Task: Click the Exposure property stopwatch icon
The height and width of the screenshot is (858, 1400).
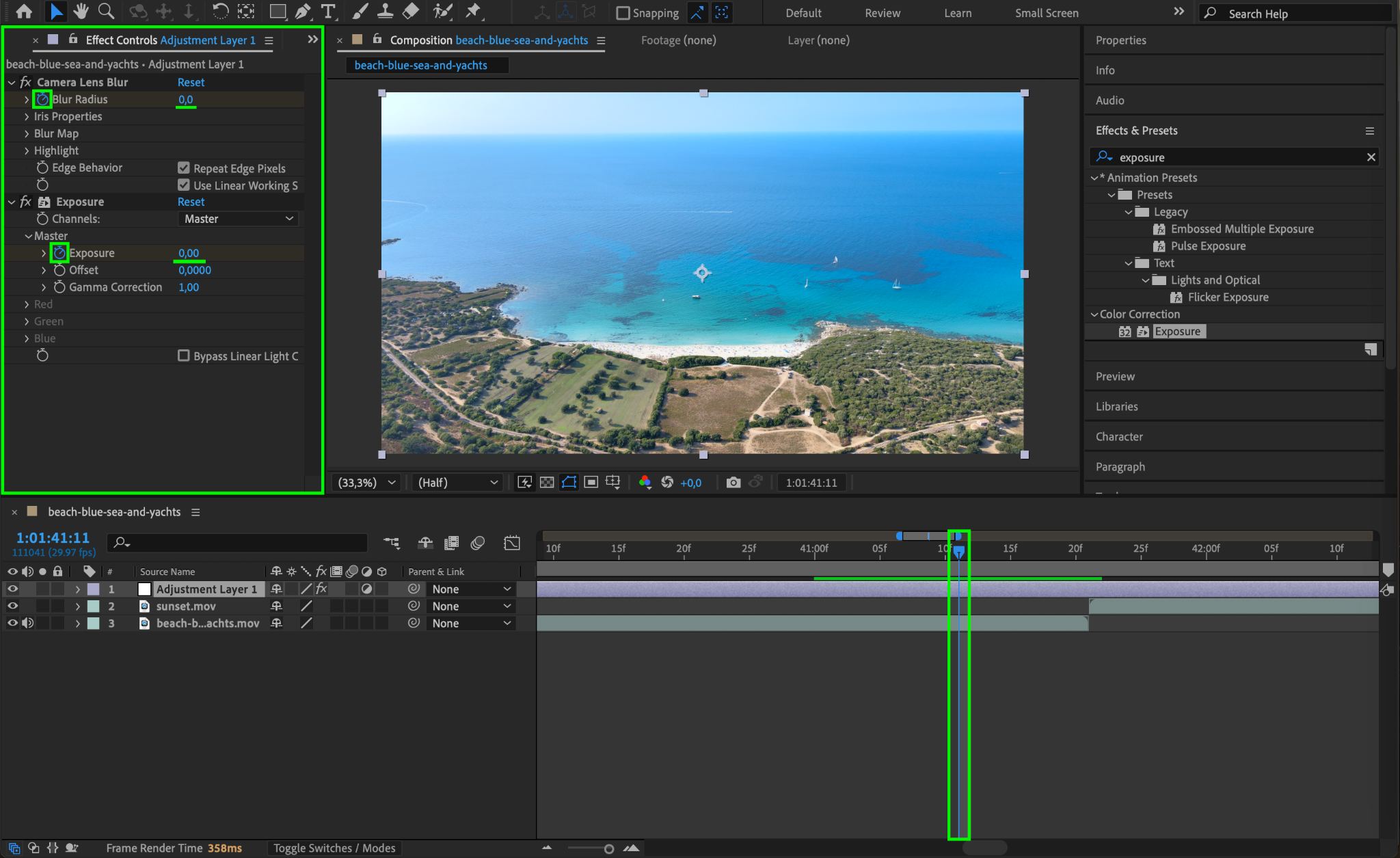Action: (x=59, y=253)
